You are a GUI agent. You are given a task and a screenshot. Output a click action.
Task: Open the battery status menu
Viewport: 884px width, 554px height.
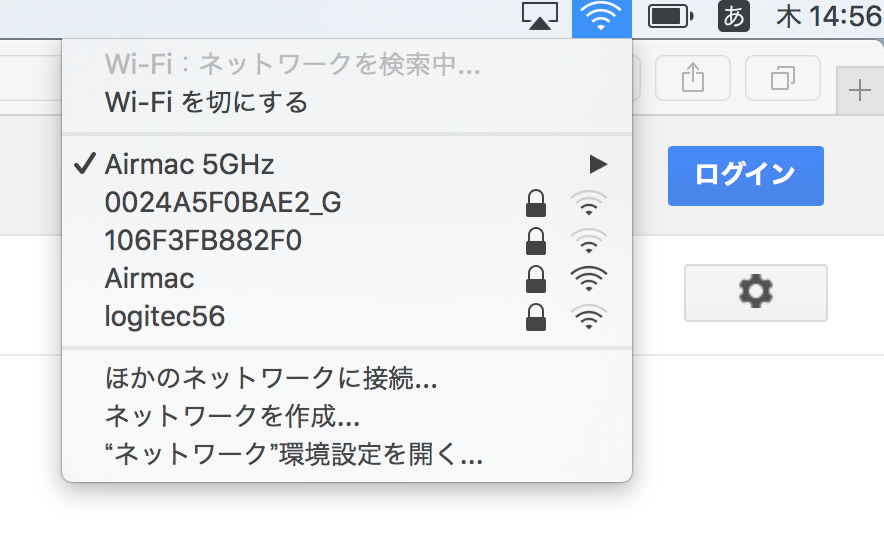(x=670, y=16)
